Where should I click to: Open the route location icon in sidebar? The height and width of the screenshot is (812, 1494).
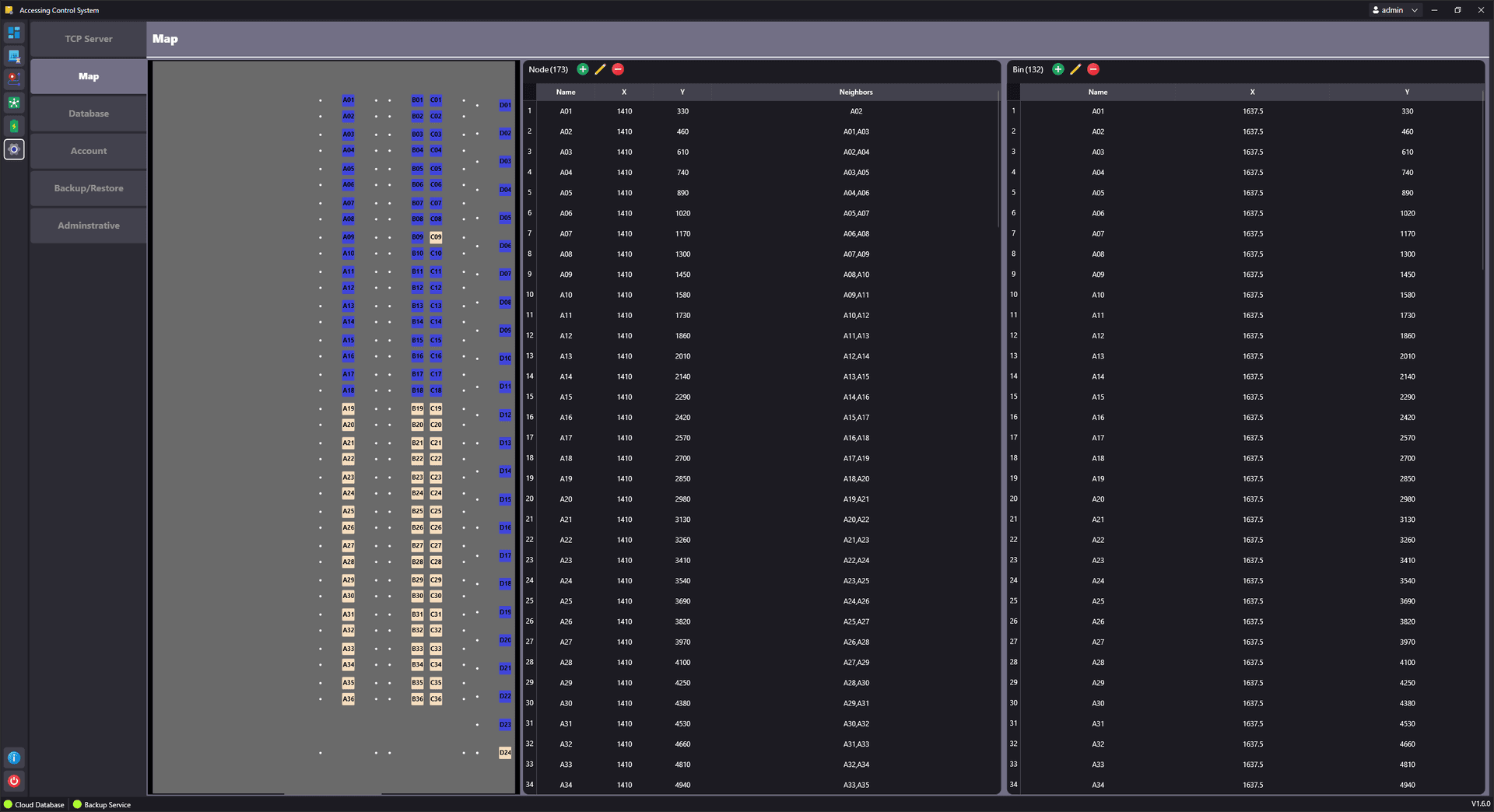coord(14,79)
